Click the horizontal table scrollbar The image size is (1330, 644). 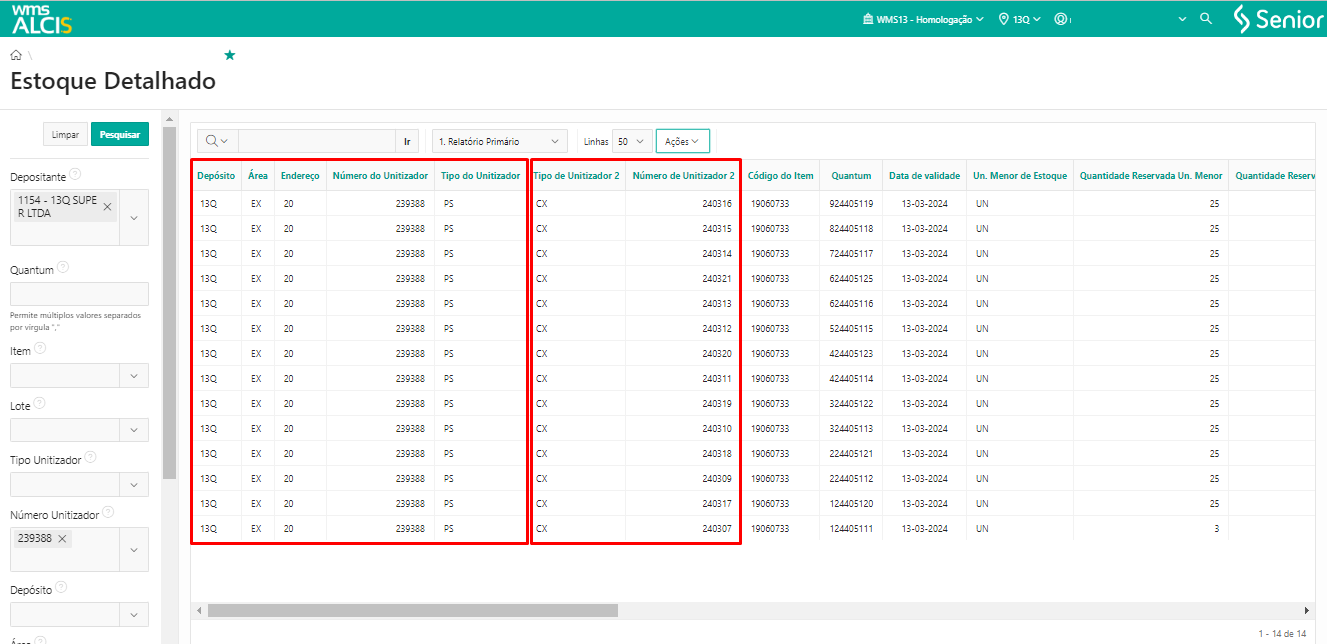pyautogui.click(x=412, y=610)
